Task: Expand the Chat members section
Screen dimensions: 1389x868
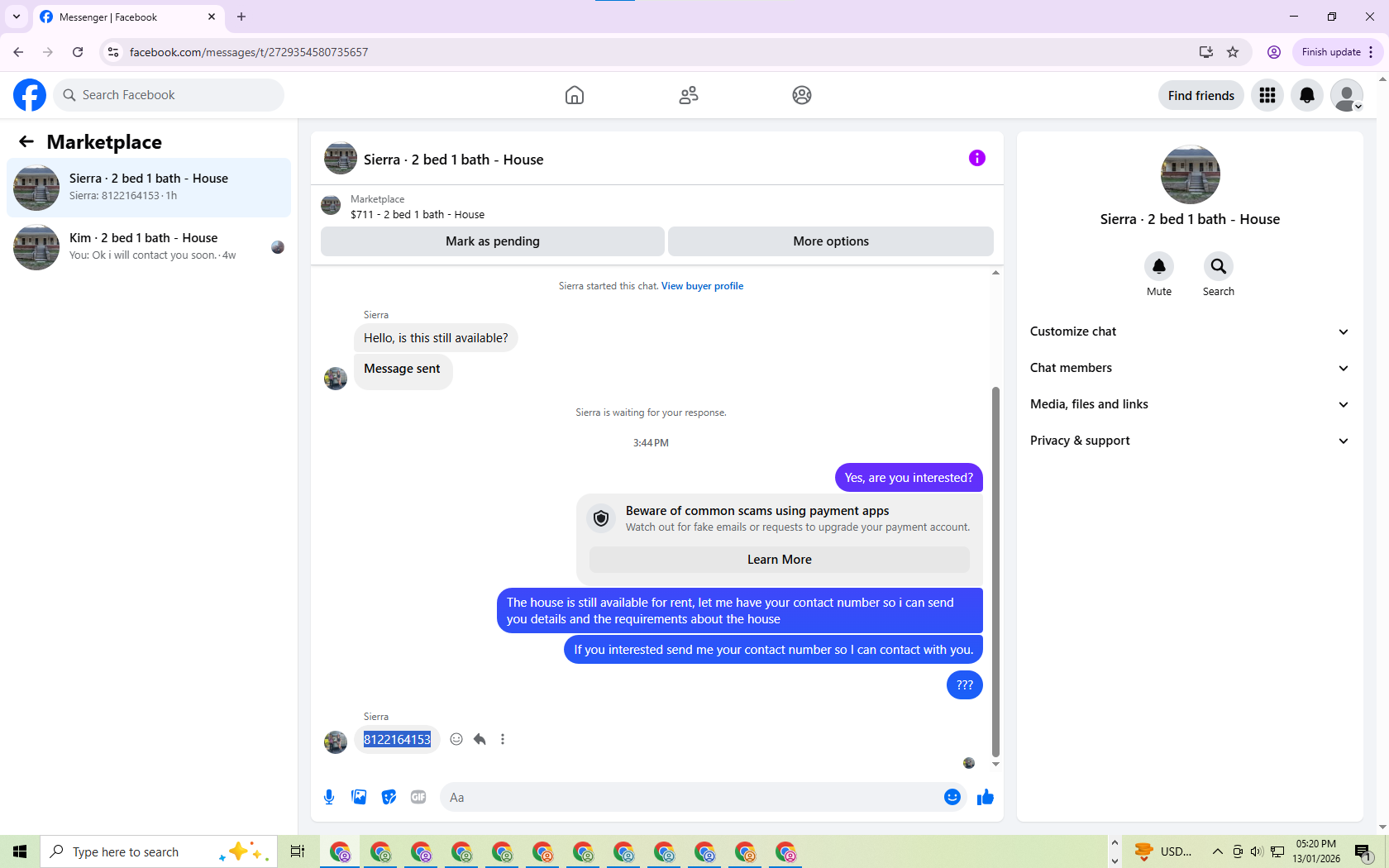Action: point(1190,368)
